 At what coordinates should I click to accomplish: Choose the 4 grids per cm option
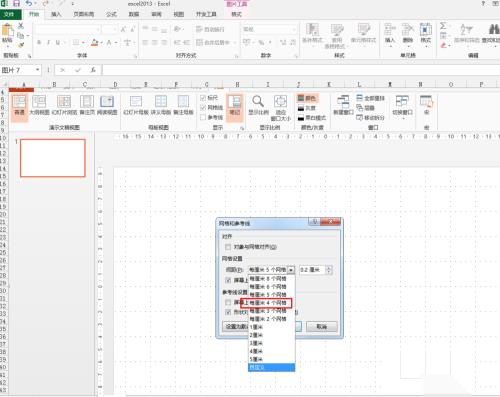tap(272, 303)
